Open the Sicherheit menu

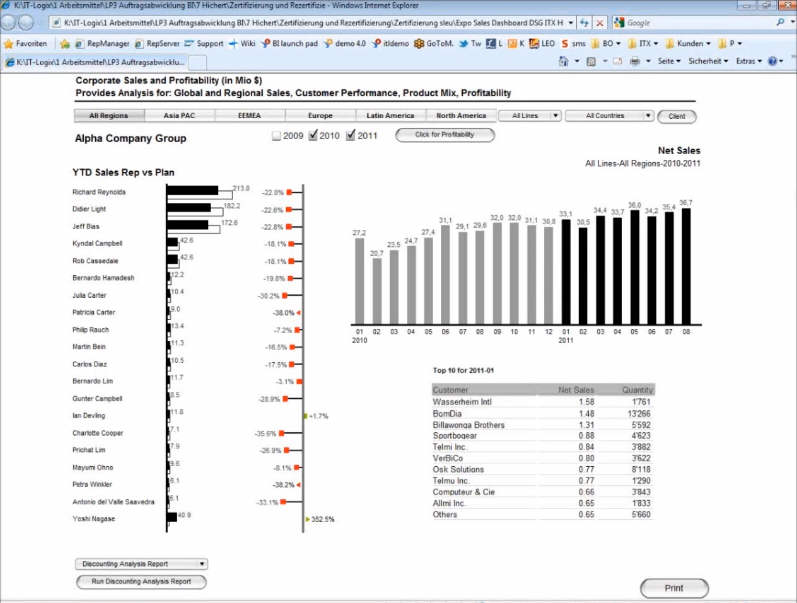click(x=708, y=61)
